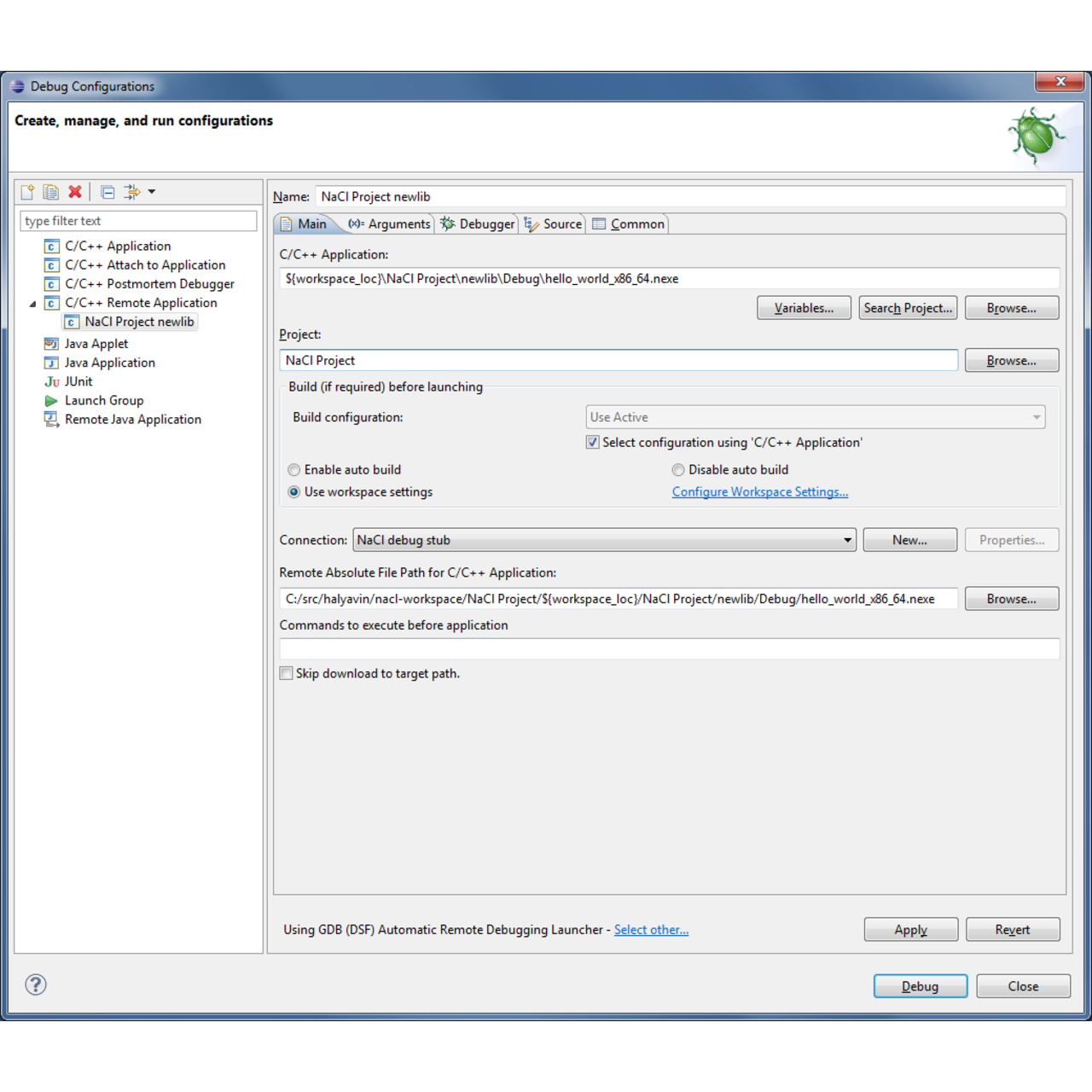Viewport: 1092px width, 1092px height.
Task: Enable Skip download to target path
Action: (287, 674)
